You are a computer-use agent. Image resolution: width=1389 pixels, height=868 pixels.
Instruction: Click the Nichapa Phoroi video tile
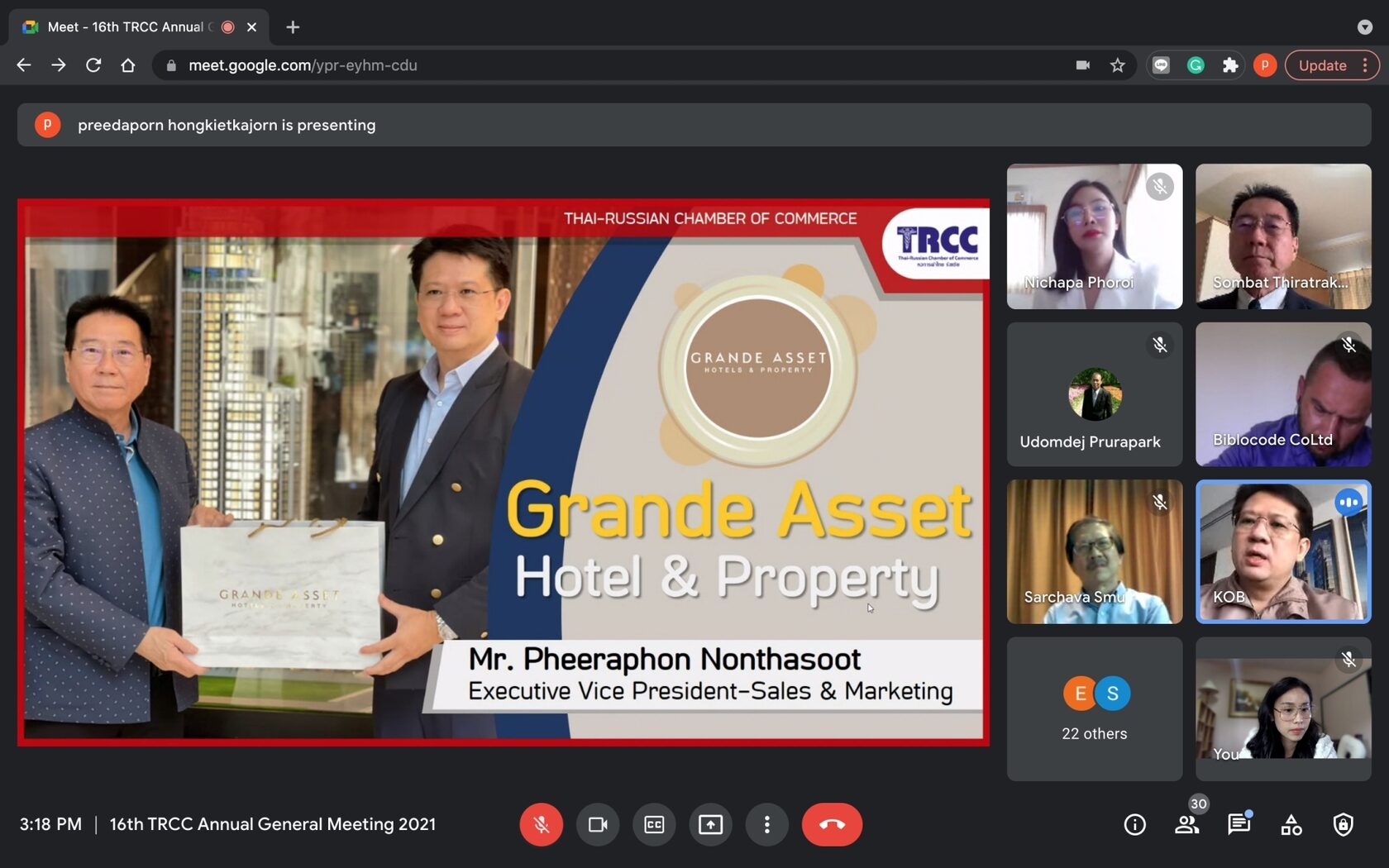(x=1095, y=236)
